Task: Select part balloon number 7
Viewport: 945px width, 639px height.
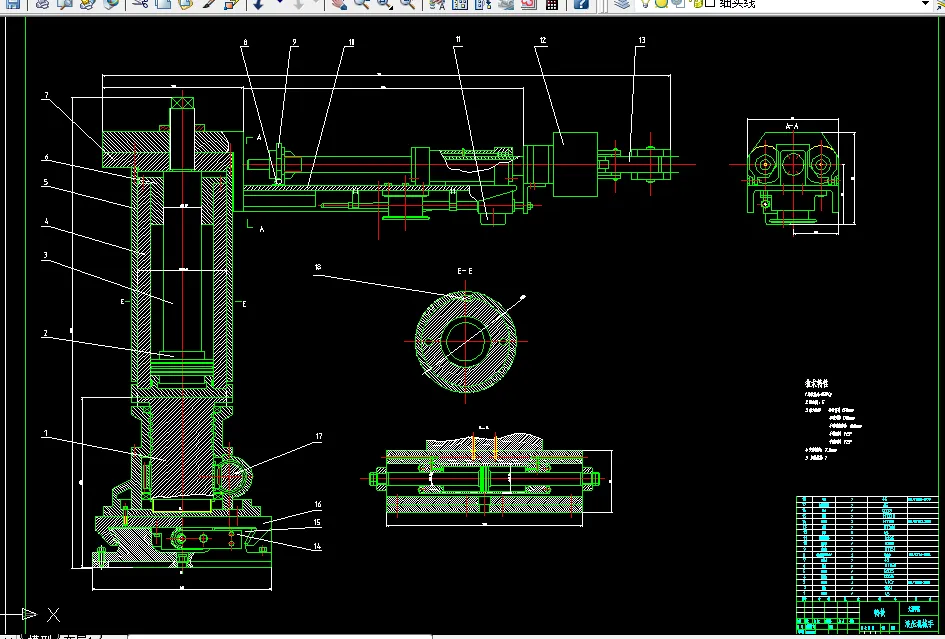Action: click(x=46, y=95)
